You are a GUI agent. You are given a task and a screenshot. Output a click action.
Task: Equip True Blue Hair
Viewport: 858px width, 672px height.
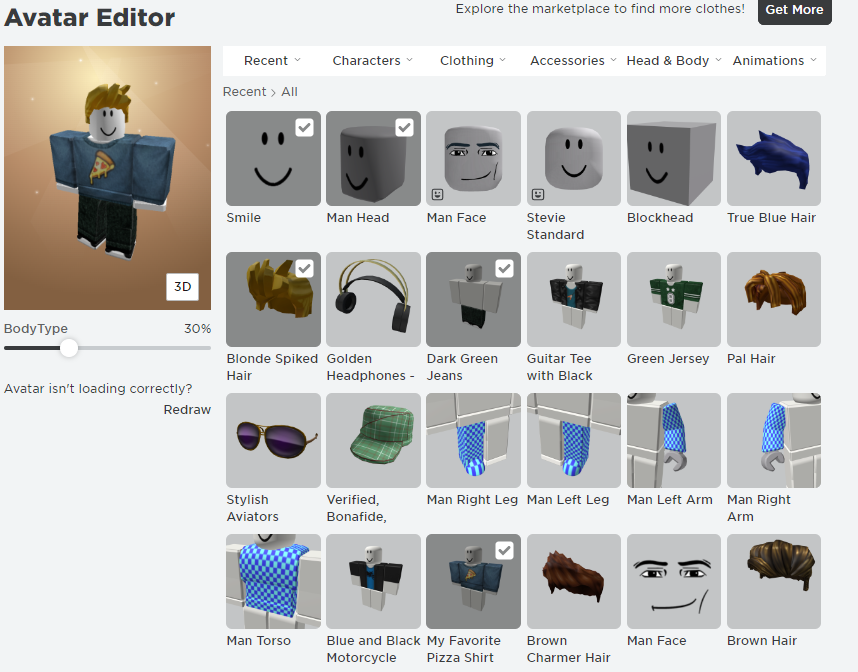click(774, 159)
